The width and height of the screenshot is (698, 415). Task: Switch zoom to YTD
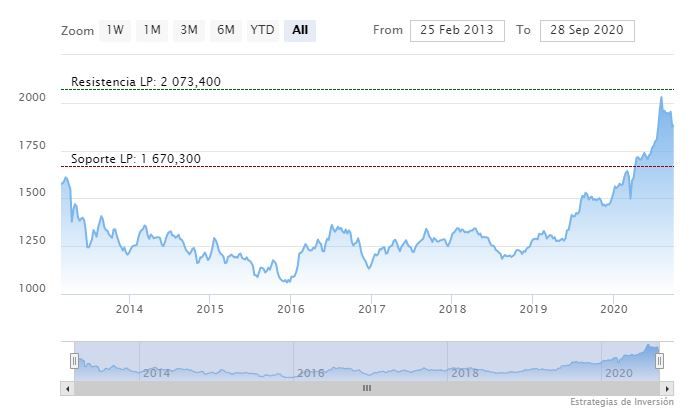(262, 30)
